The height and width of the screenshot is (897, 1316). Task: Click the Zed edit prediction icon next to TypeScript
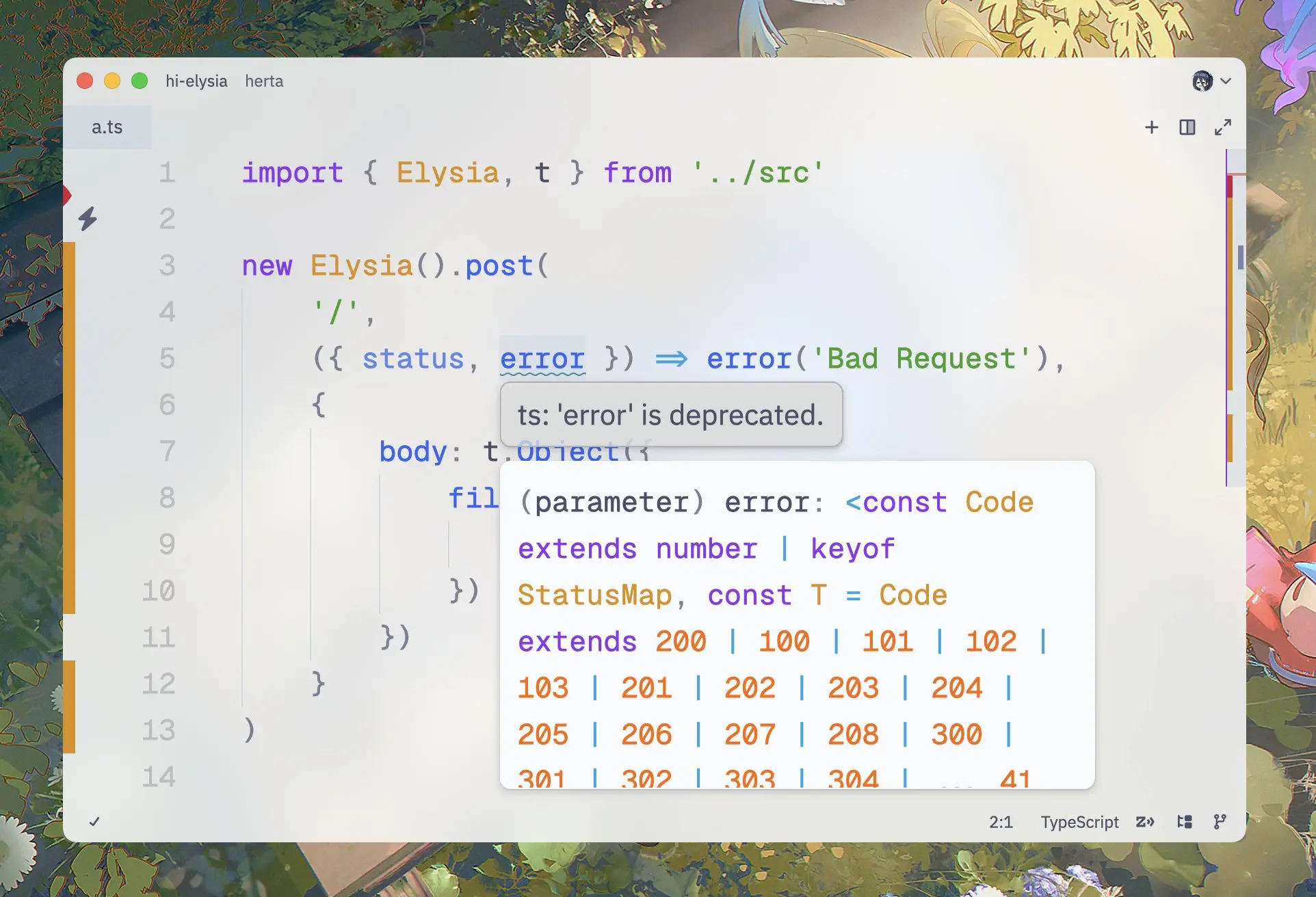tap(1145, 822)
